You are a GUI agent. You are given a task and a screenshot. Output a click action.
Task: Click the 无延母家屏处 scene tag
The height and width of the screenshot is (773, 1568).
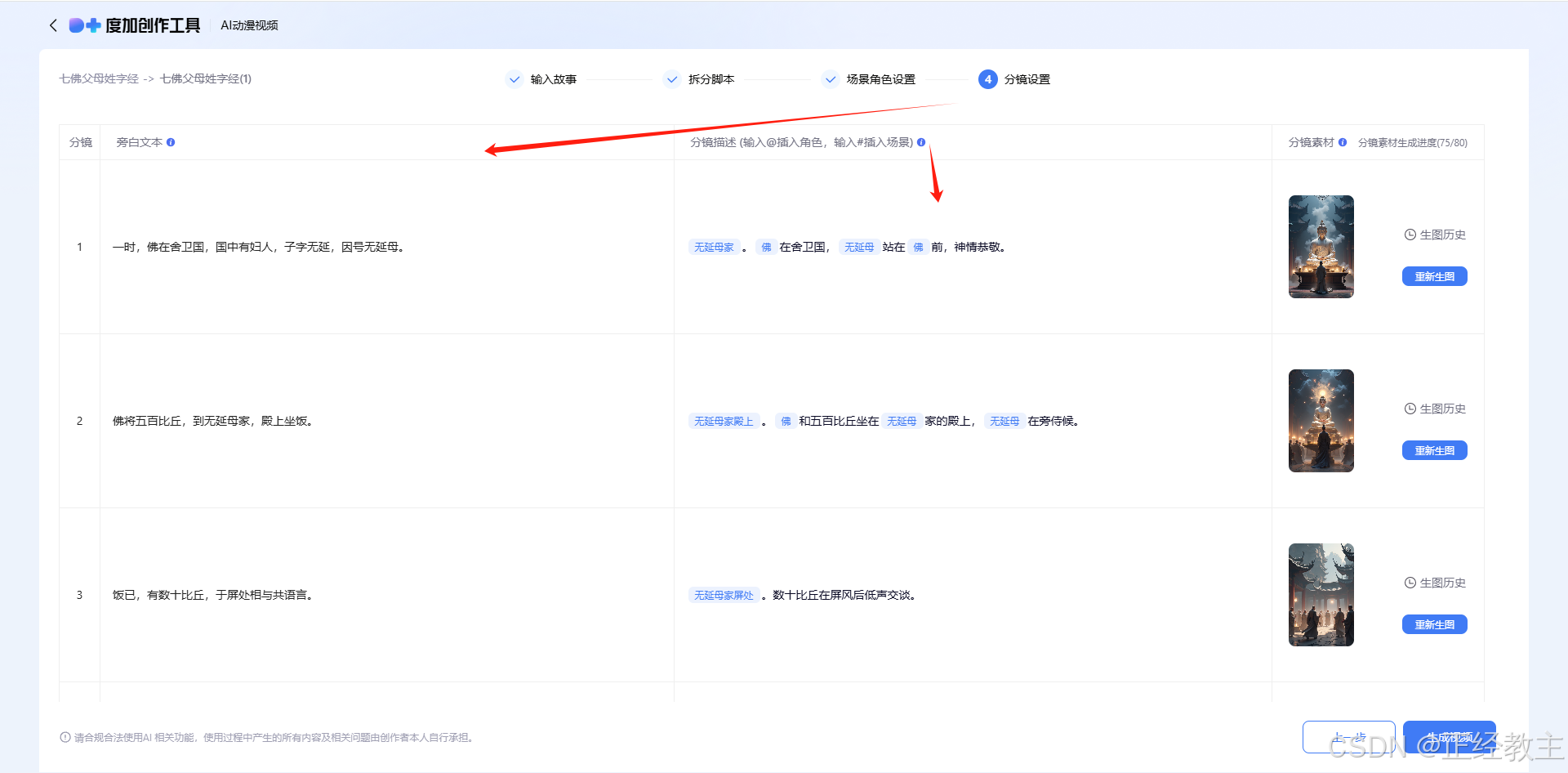(x=724, y=595)
